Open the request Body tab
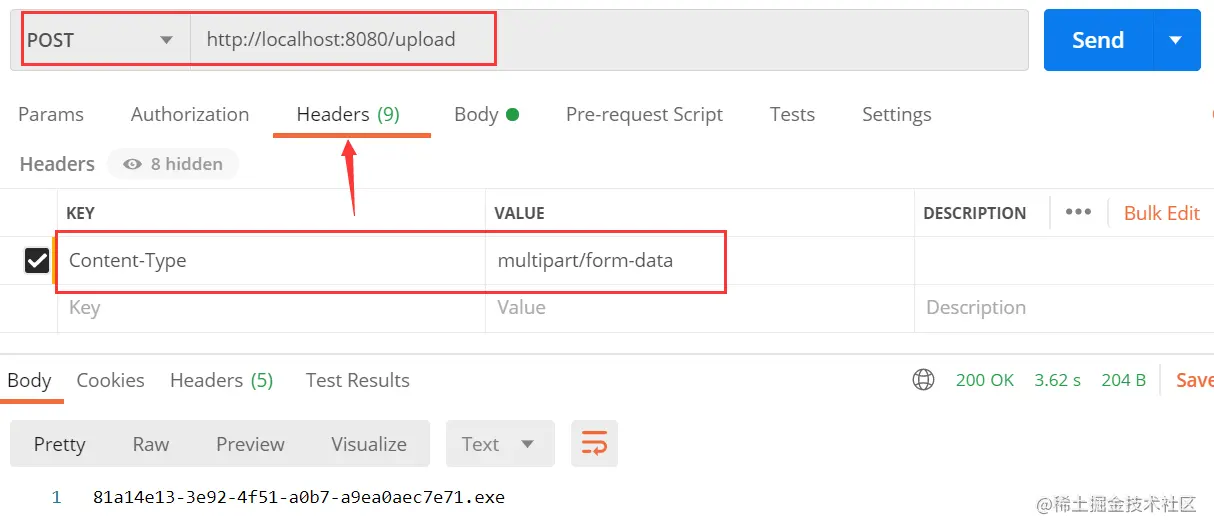 [x=486, y=114]
